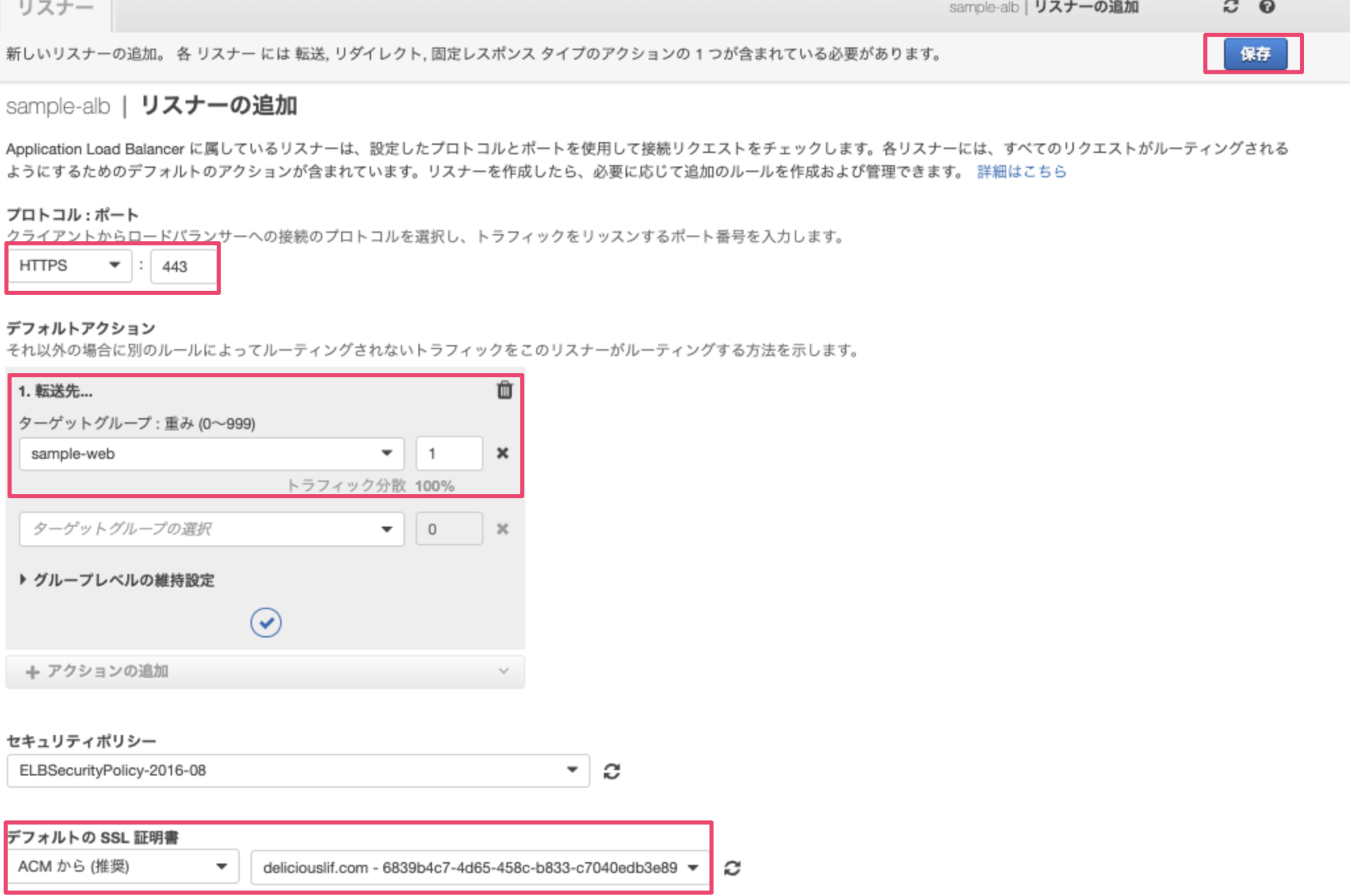Image resolution: width=1350 pixels, height=896 pixels.
Task: Refresh security policy list icon
Action: (612, 771)
